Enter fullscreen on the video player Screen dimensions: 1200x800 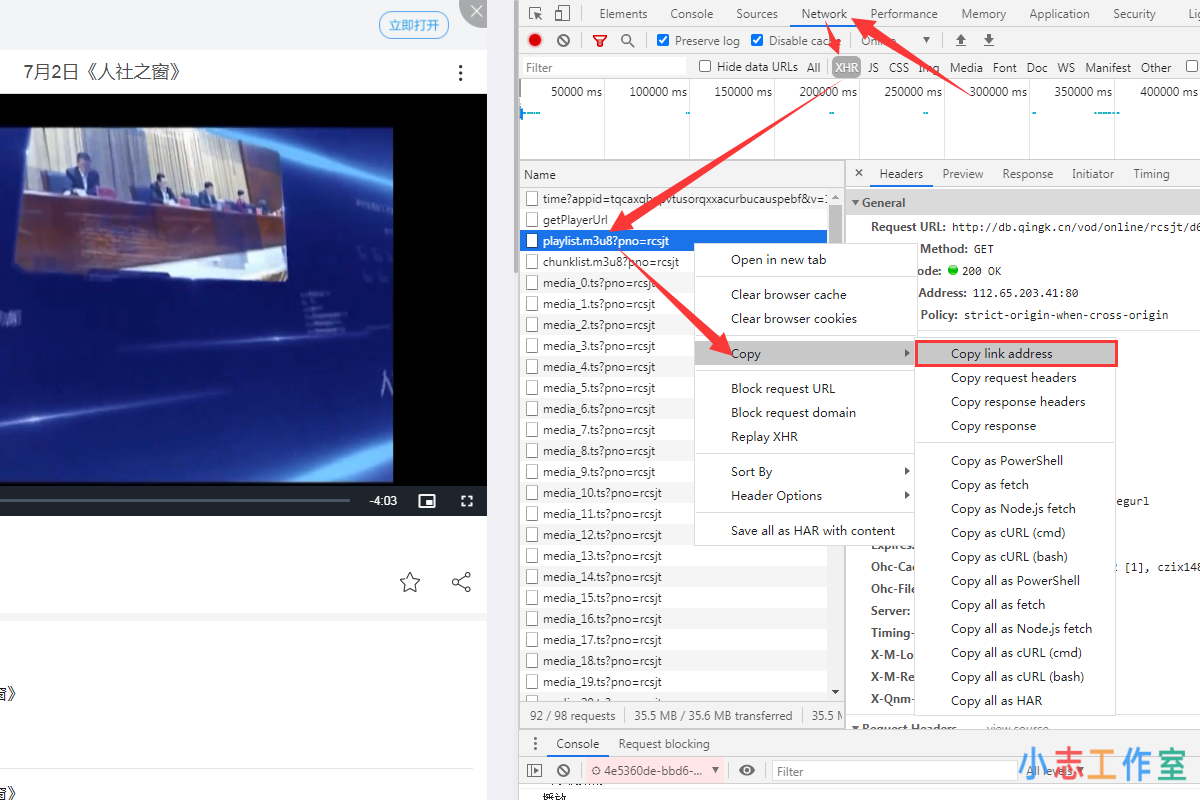coord(466,501)
